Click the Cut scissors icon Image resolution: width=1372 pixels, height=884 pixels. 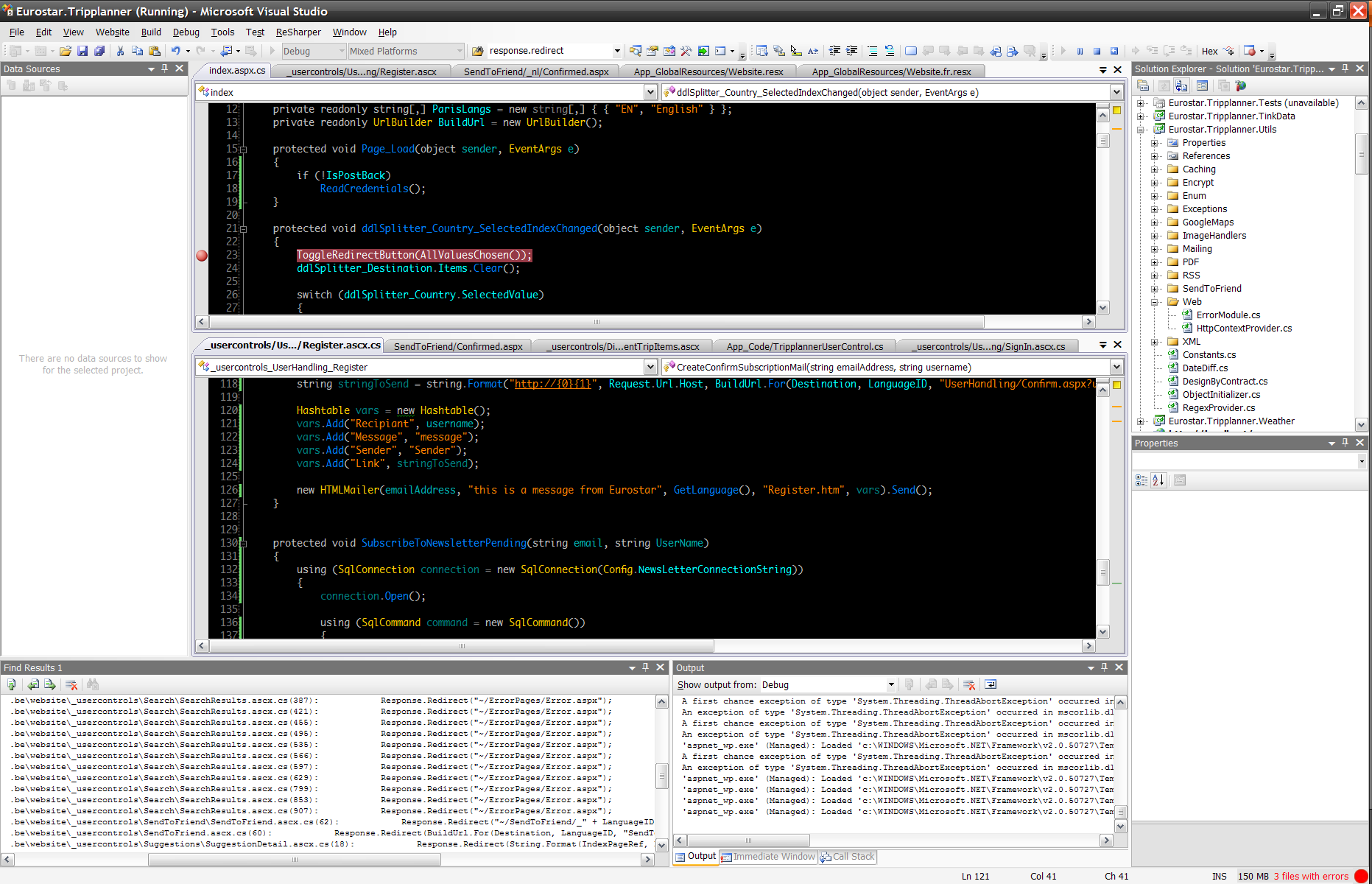[121, 51]
